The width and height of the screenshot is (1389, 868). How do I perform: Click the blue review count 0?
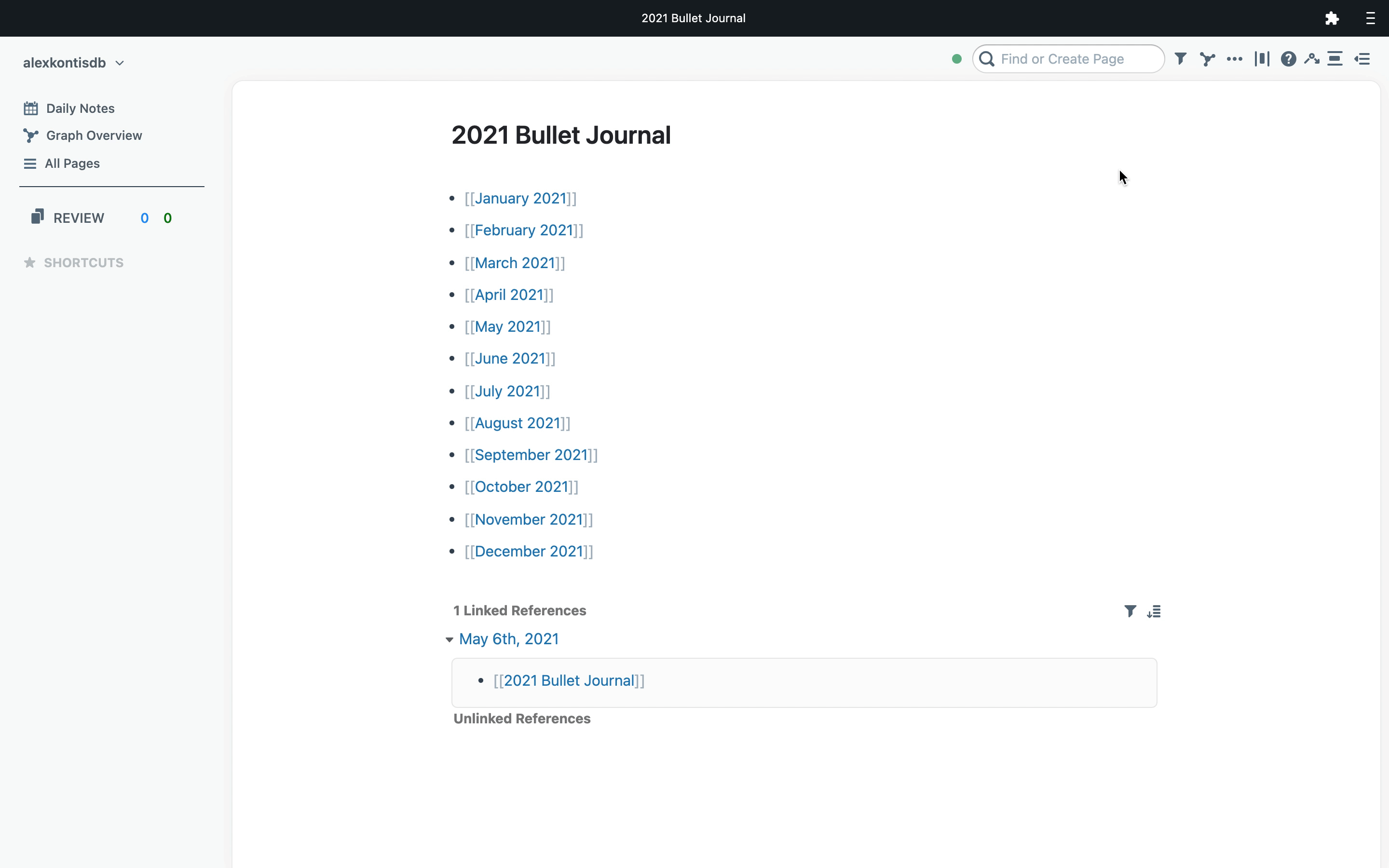[145, 218]
